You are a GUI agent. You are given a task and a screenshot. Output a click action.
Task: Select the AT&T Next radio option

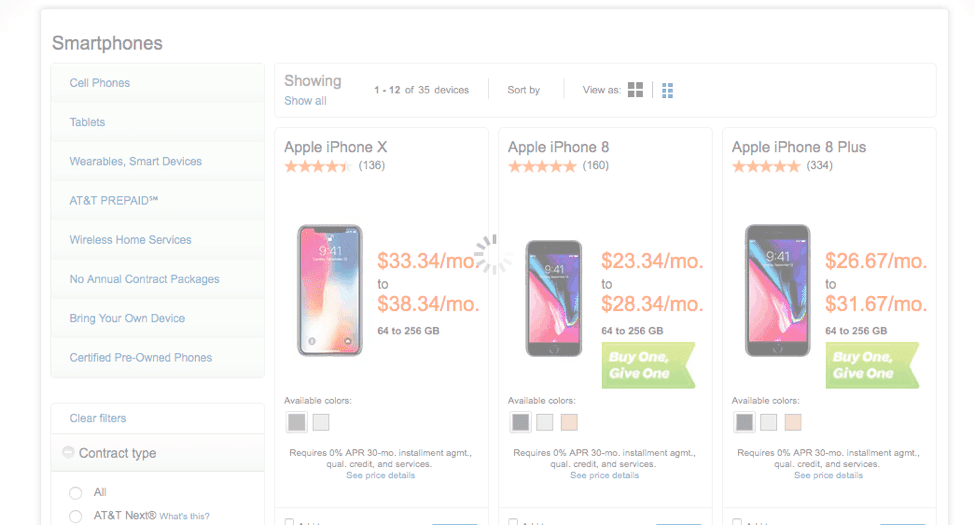pos(76,516)
